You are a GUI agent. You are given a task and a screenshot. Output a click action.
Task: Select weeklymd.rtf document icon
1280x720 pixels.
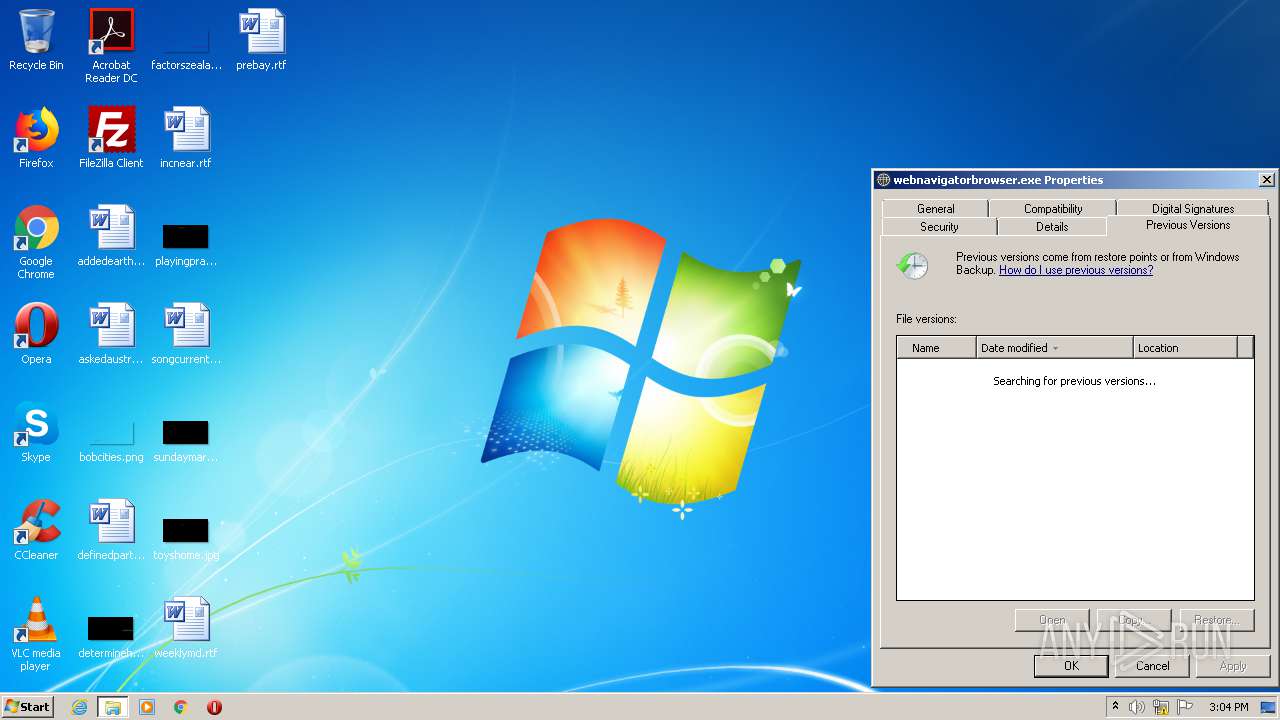click(186, 628)
